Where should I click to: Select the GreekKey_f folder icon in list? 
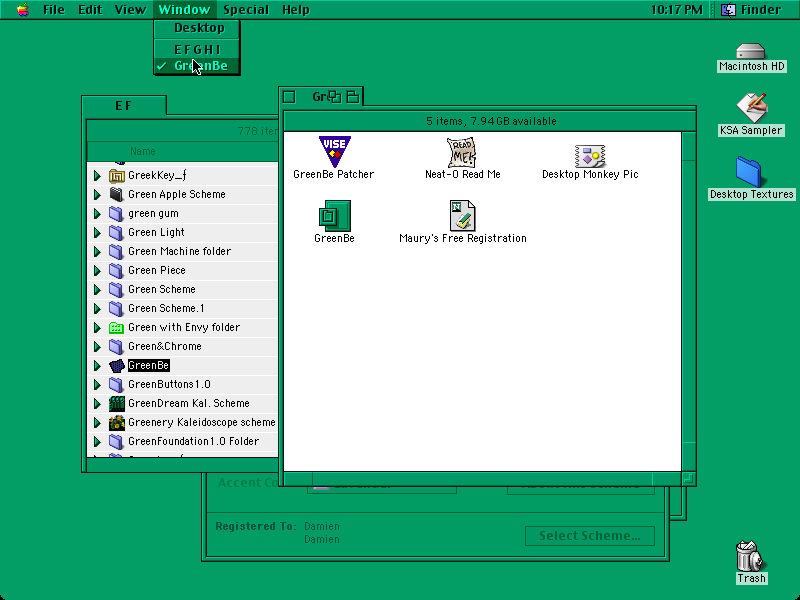click(x=117, y=176)
